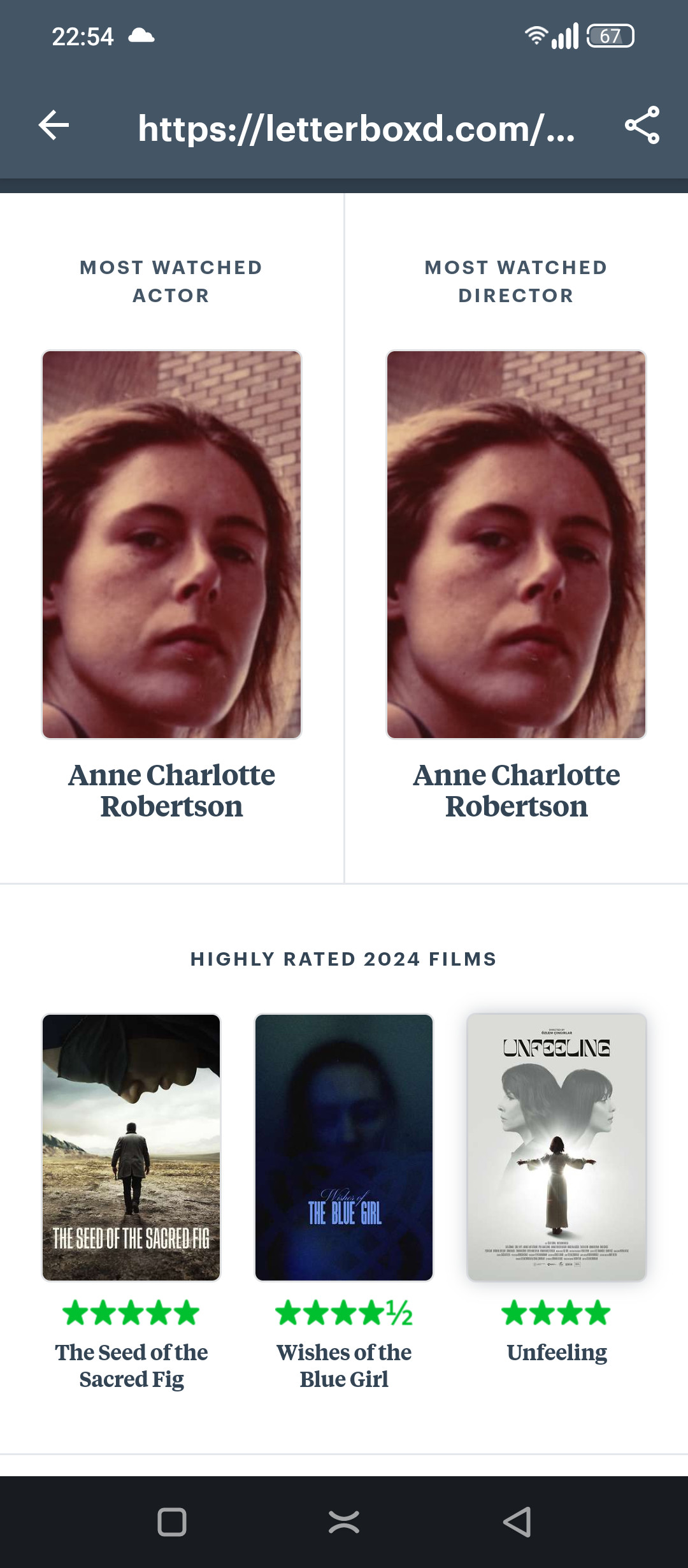The width and height of the screenshot is (688, 1568).
Task: Tap The Seed of the Sacred Fig title
Action: pos(131,1365)
